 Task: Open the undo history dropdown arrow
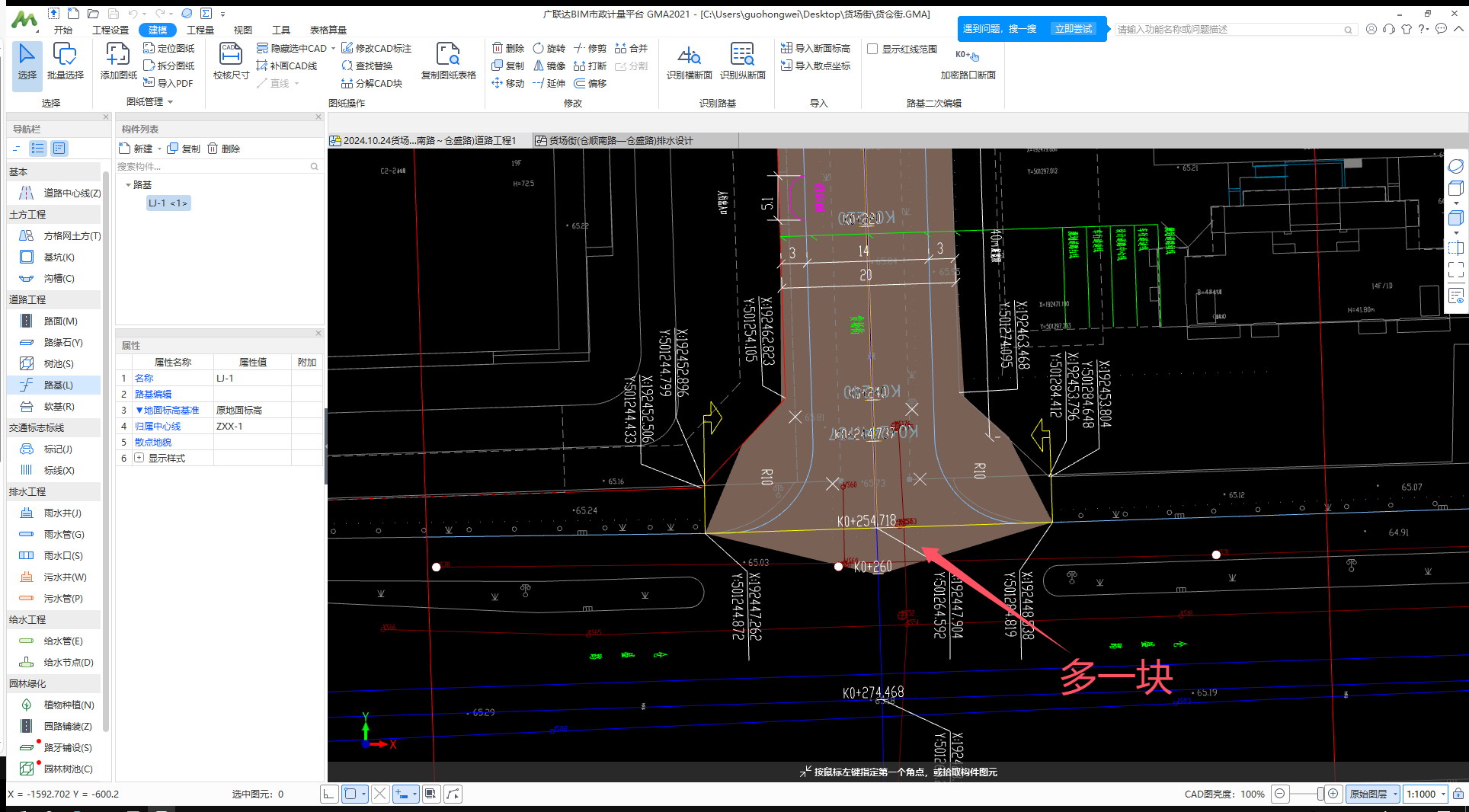pyautogui.click(x=145, y=14)
